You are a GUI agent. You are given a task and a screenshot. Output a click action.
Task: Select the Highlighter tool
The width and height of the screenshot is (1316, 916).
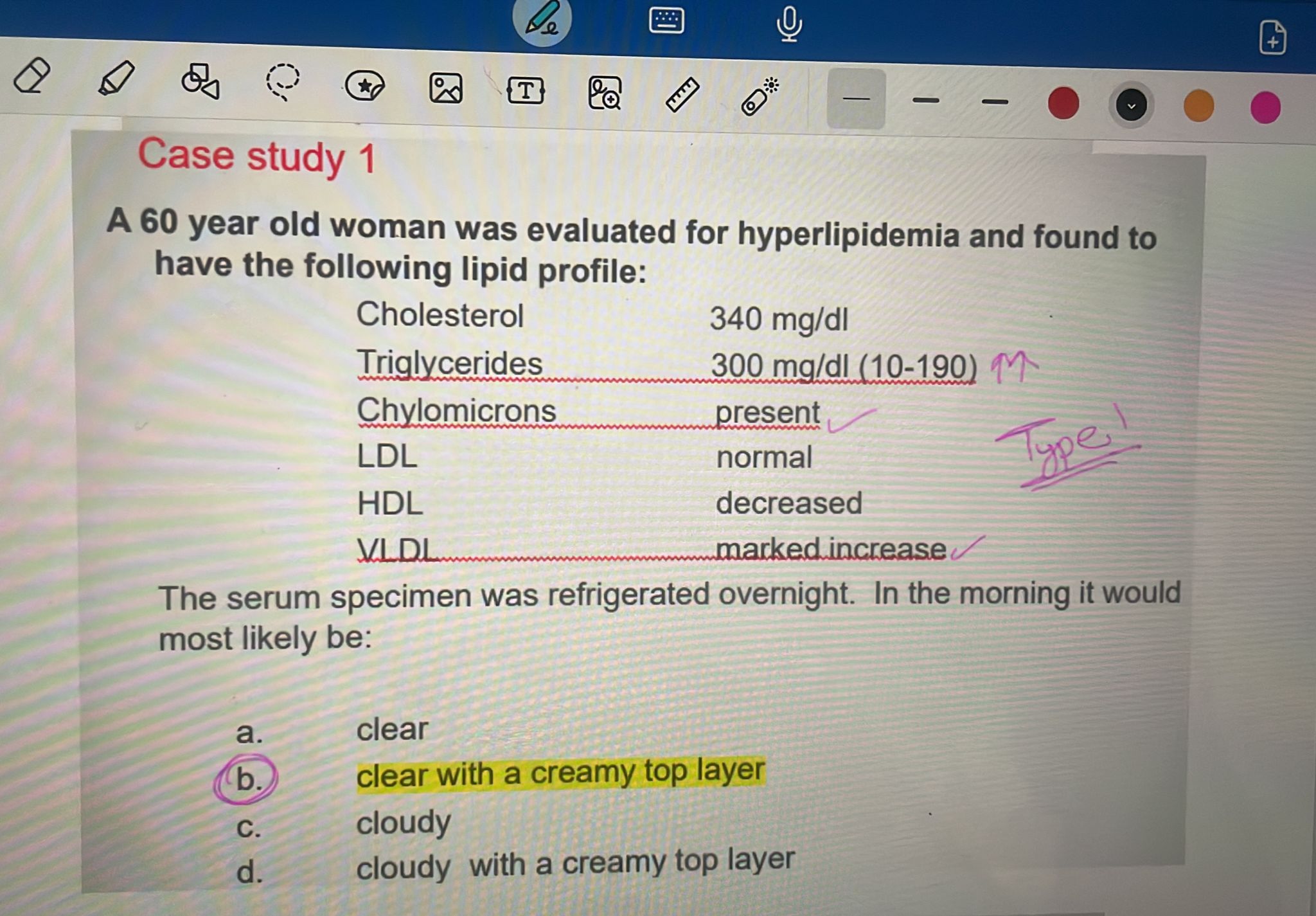click(x=116, y=78)
